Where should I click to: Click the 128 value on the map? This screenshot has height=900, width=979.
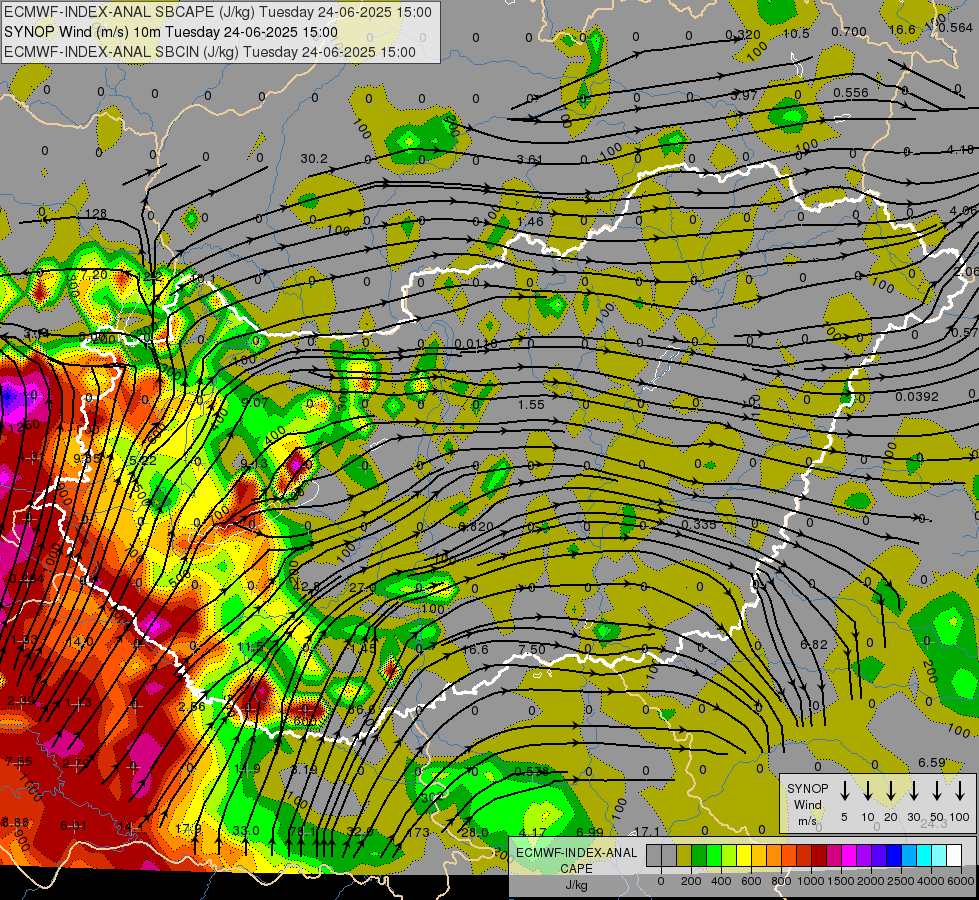[96, 214]
